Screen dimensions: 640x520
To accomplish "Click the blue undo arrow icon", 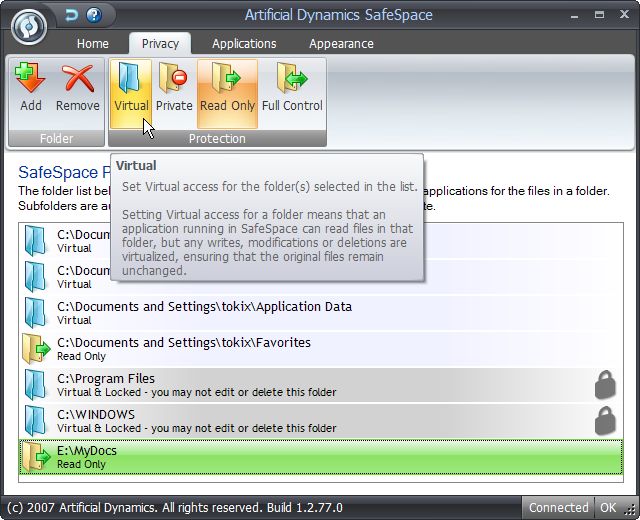I will pos(72,16).
